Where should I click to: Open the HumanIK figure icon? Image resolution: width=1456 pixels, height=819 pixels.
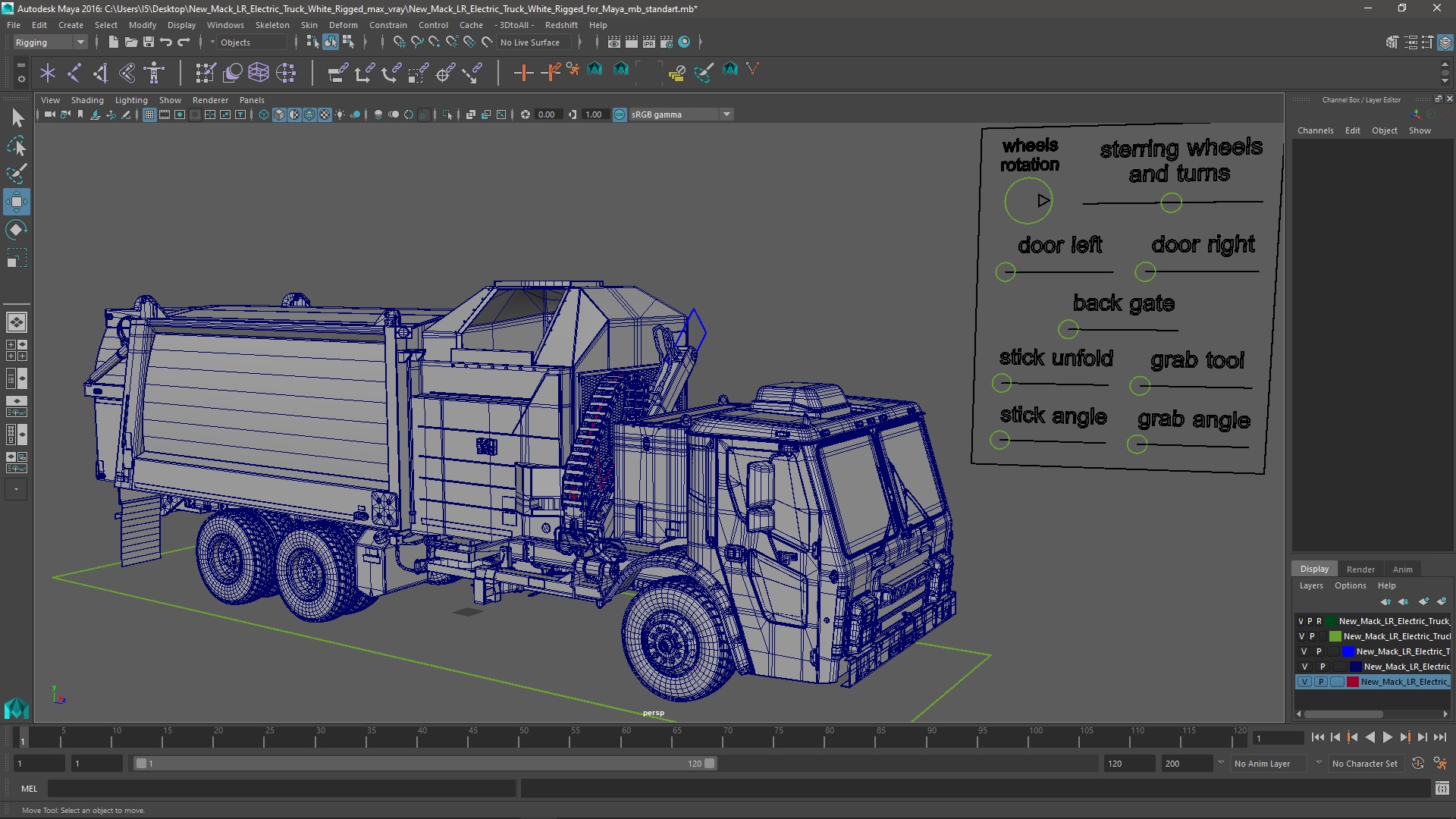tap(154, 73)
